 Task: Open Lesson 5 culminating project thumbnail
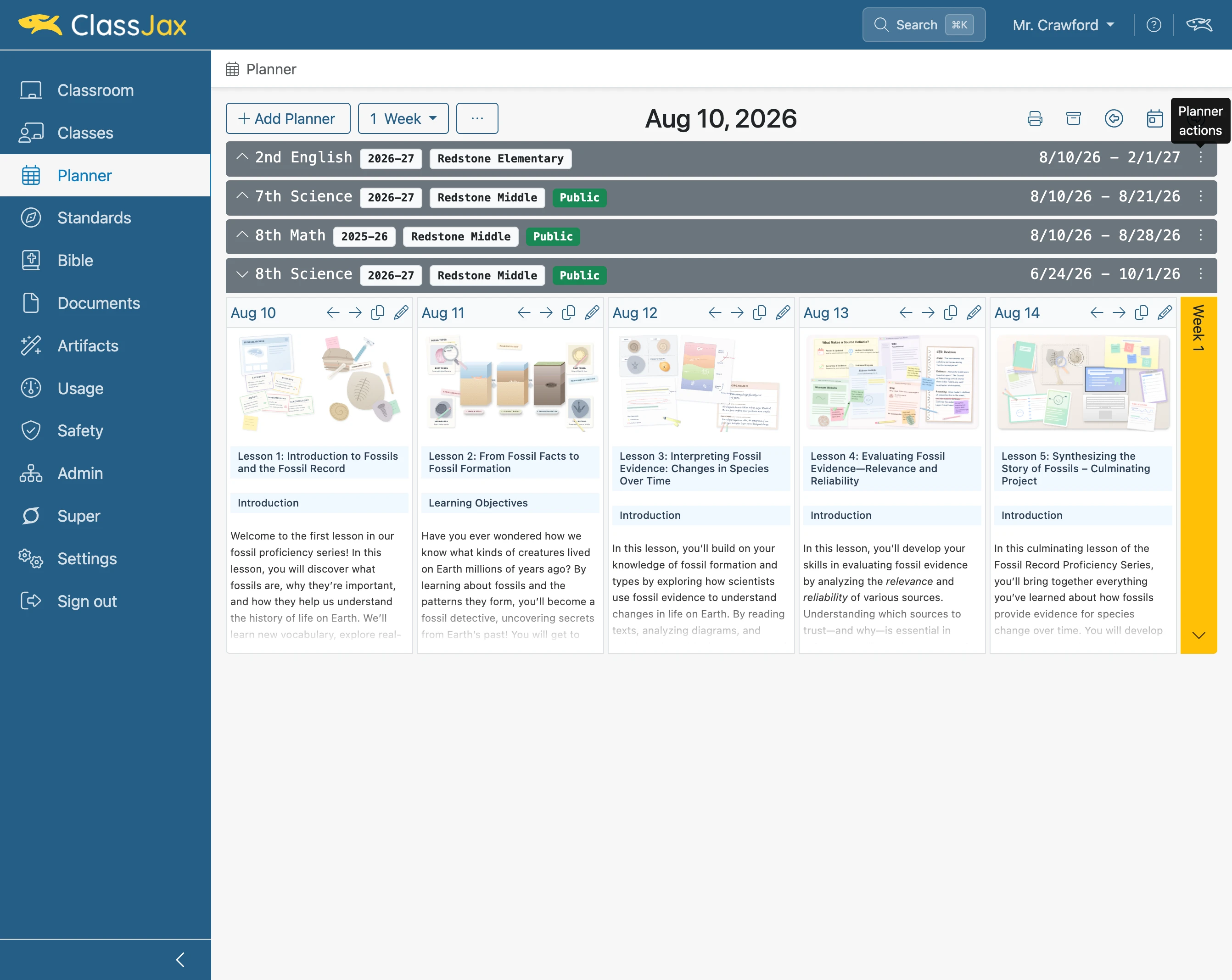pyautogui.click(x=1083, y=383)
